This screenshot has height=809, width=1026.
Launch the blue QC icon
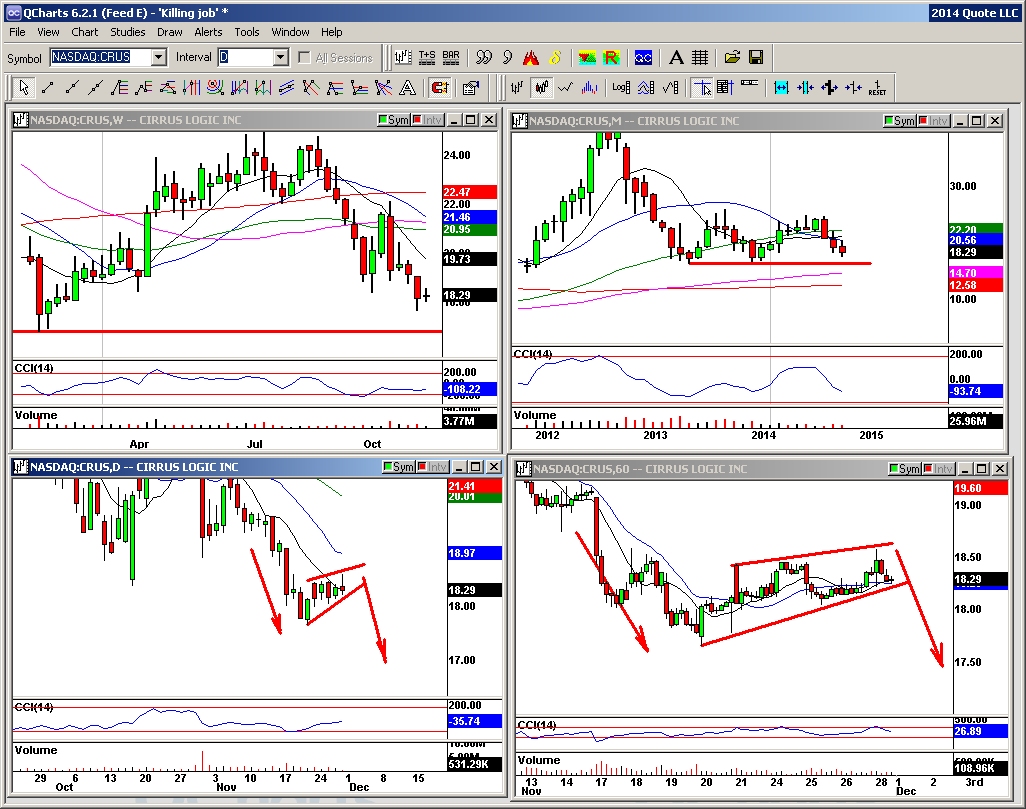[x=643, y=58]
